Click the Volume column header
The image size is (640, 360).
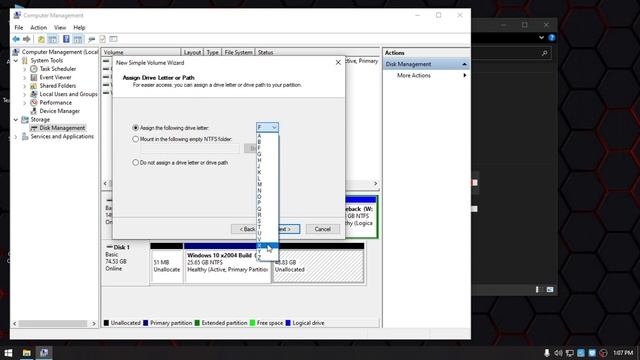(x=141, y=52)
